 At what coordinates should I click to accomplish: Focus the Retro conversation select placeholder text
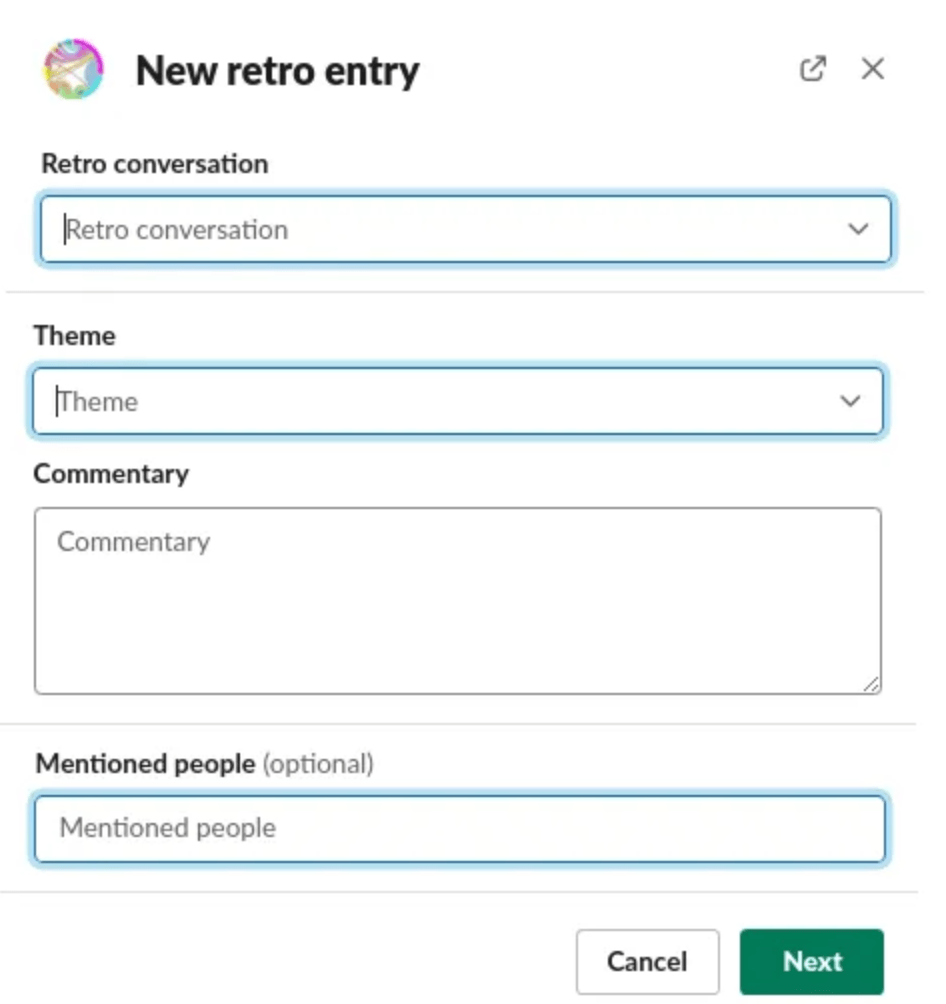click(177, 230)
